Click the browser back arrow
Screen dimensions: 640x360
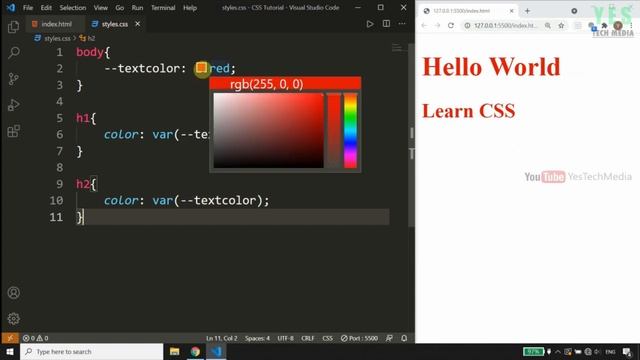pos(424,25)
